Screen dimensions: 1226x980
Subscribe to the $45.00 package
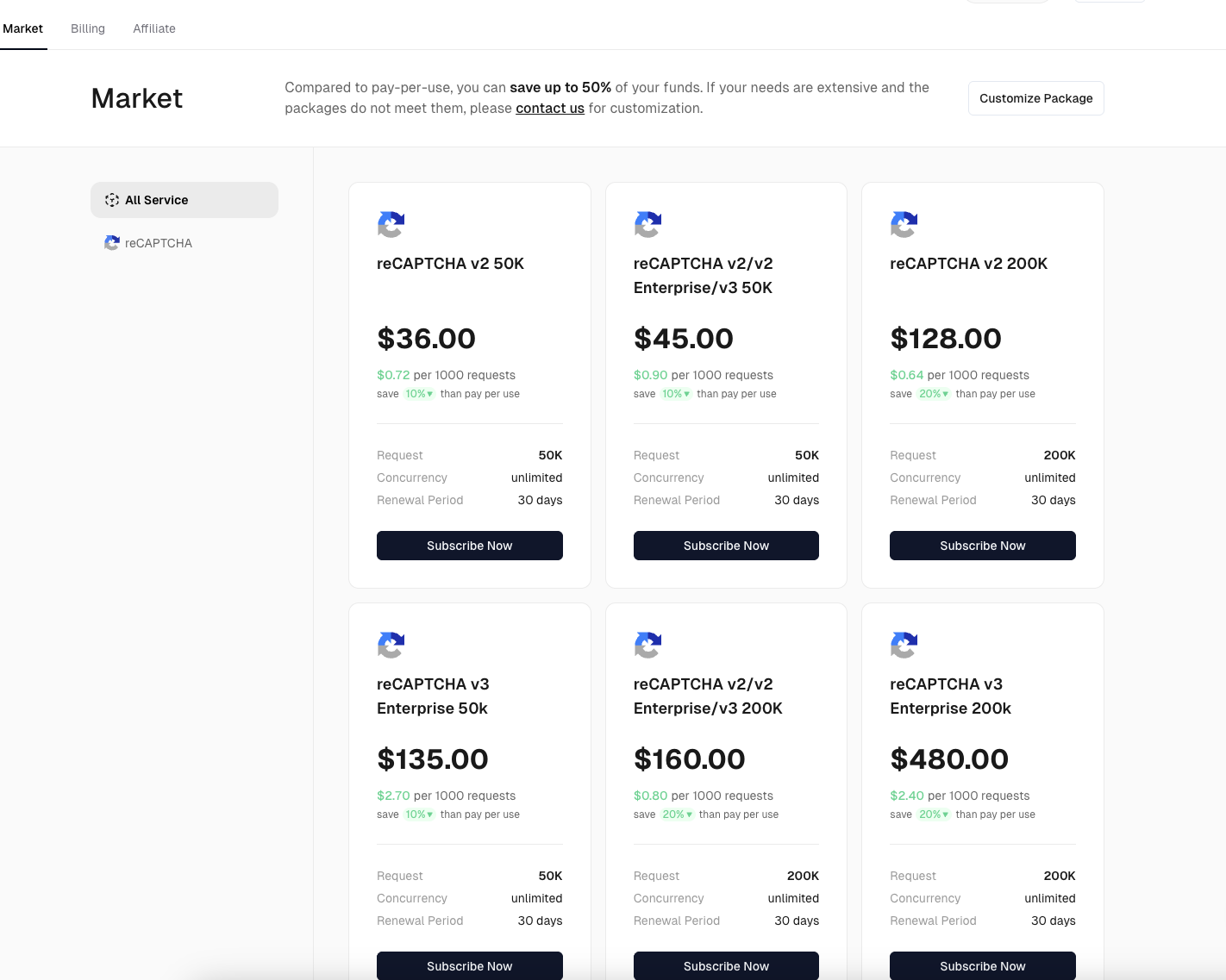click(x=726, y=546)
